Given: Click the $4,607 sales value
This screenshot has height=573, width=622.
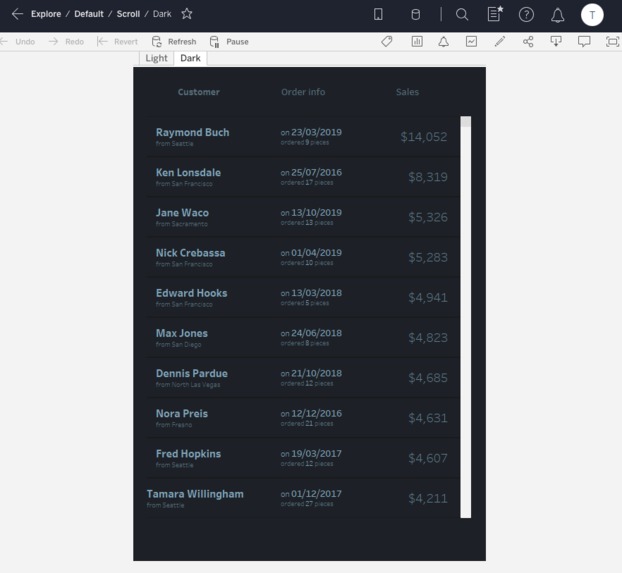Looking at the screenshot, I should point(428,458).
